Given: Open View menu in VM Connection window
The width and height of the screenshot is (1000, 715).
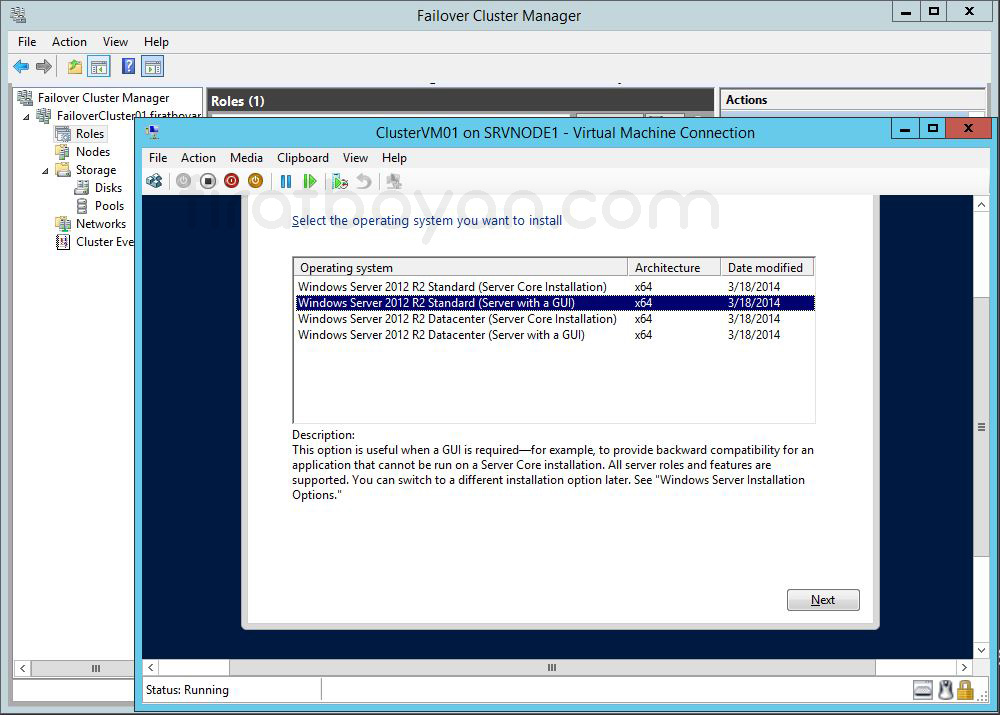Looking at the screenshot, I should (x=355, y=158).
